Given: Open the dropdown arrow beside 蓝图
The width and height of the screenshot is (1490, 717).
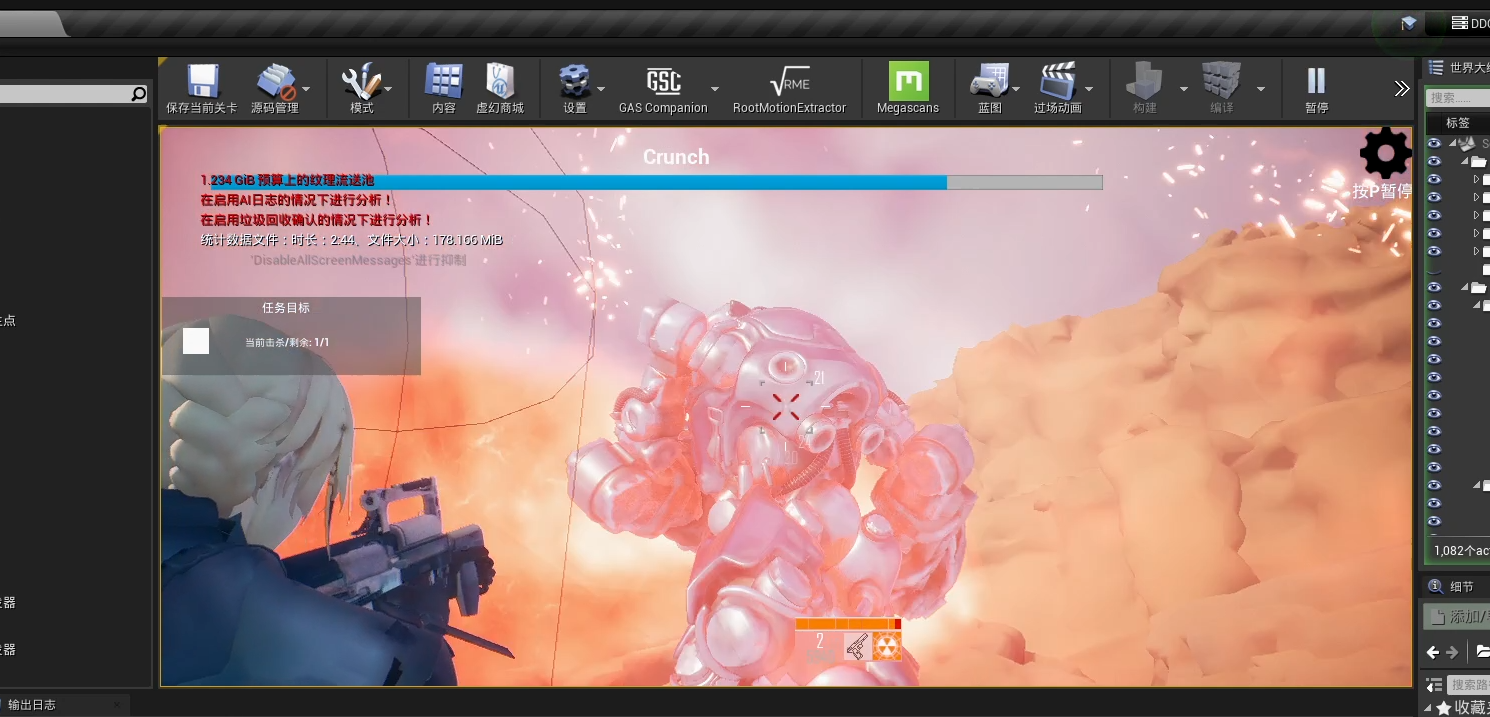Looking at the screenshot, I should pos(1016,88).
